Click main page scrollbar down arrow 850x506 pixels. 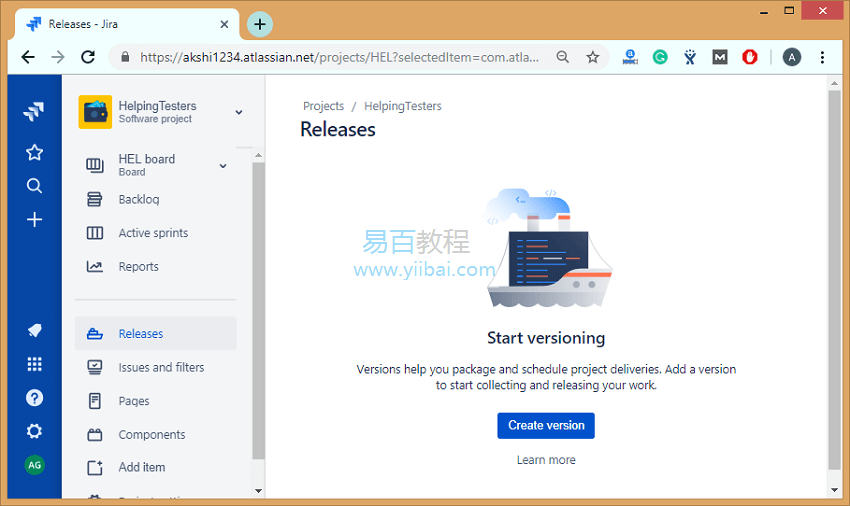[834, 490]
